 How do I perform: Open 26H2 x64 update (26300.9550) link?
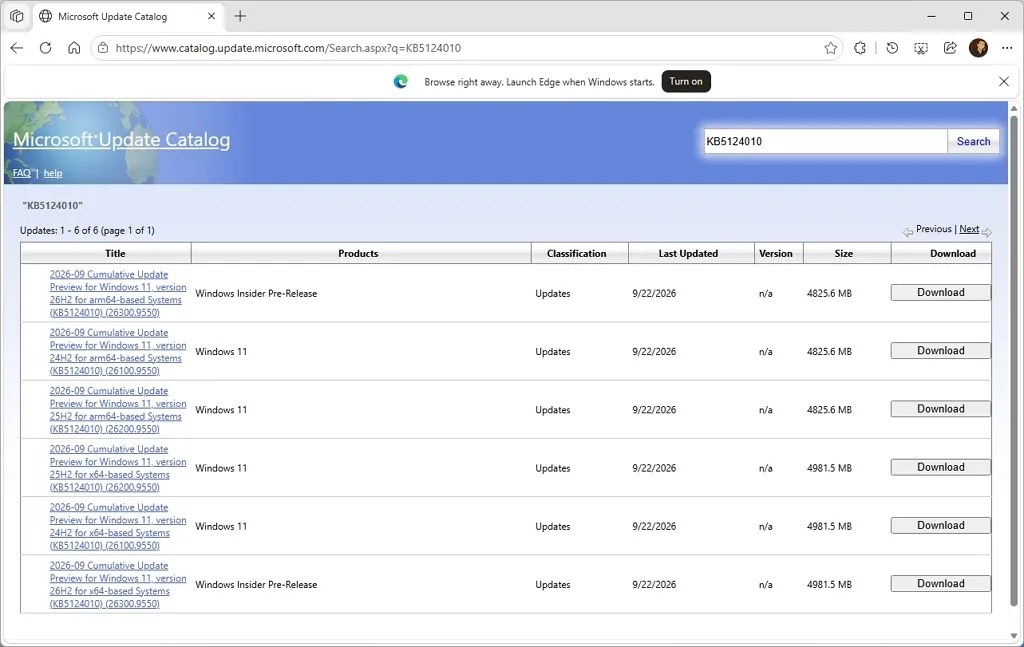coord(118,584)
